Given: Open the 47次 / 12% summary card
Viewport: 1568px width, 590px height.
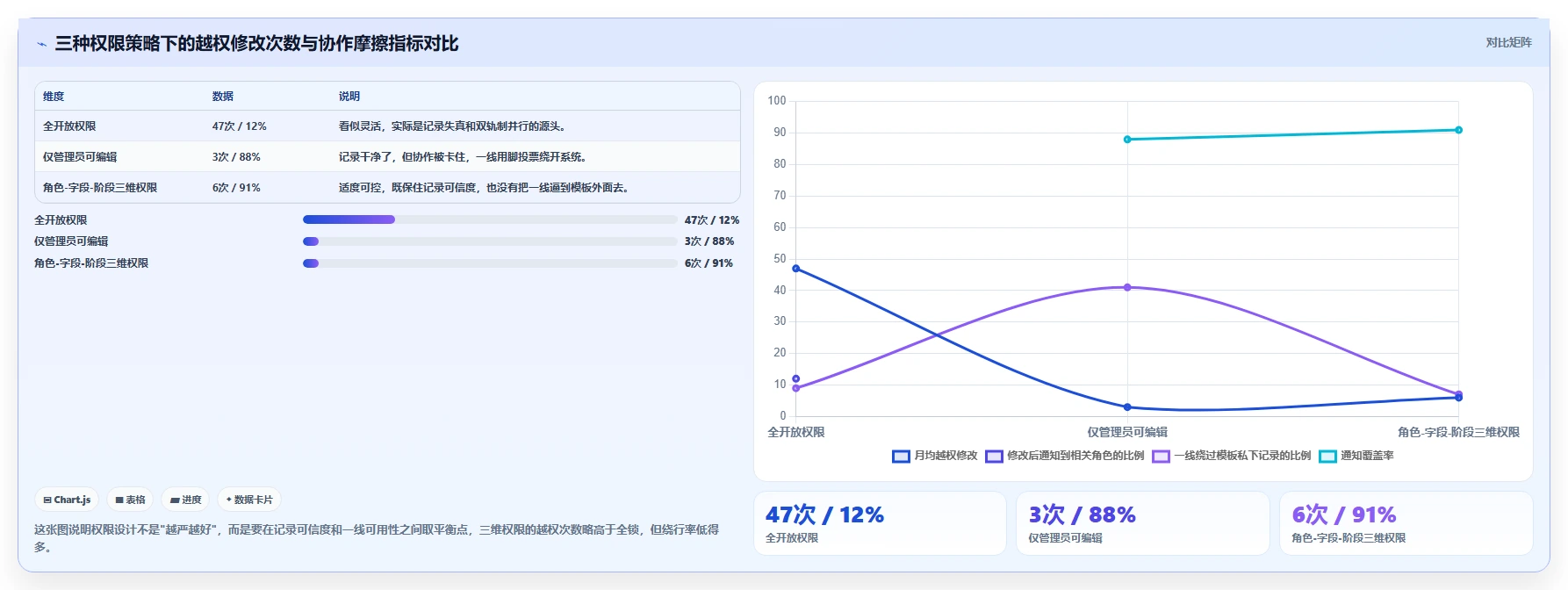Looking at the screenshot, I should 880,523.
